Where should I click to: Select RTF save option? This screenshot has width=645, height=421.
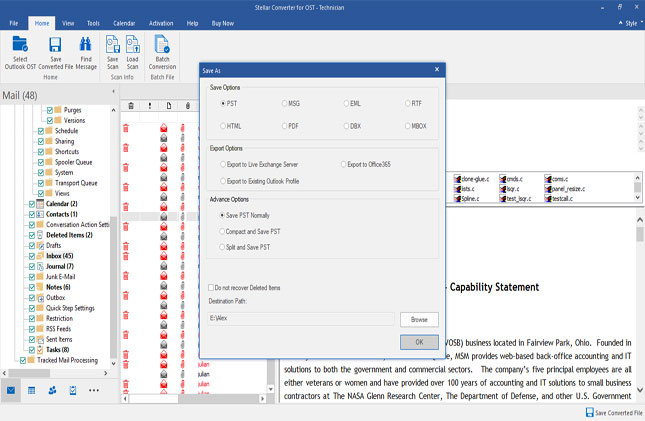(413, 103)
